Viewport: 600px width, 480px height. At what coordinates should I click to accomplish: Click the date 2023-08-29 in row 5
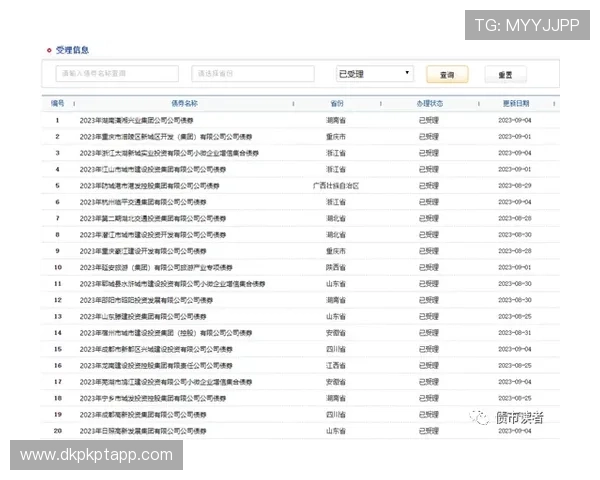pyautogui.click(x=515, y=186)
